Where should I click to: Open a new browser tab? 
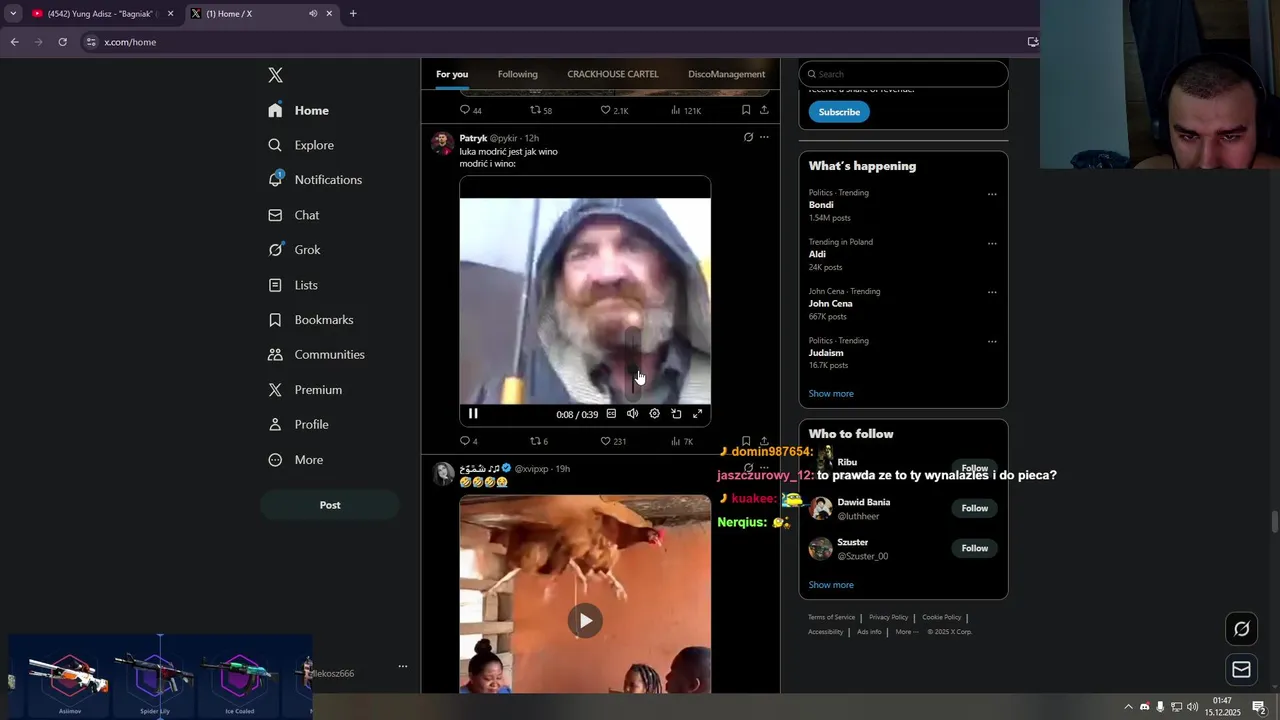(x=353, y=13)
